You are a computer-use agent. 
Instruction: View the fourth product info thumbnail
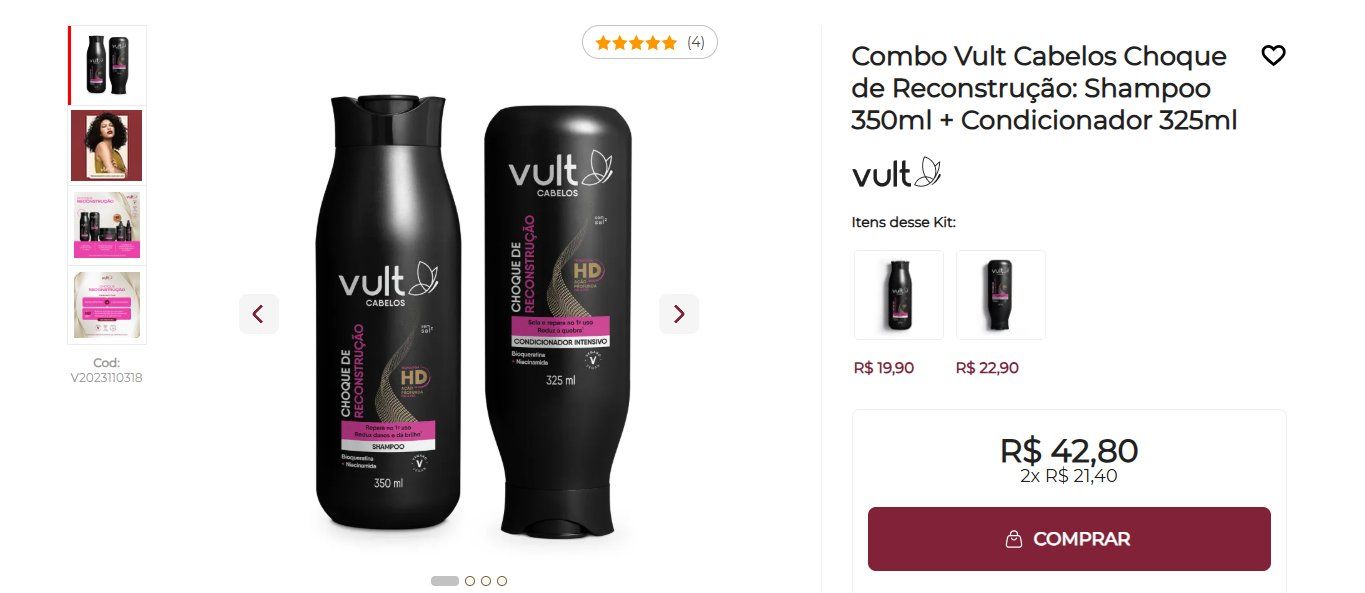click(x=108, y=305)
